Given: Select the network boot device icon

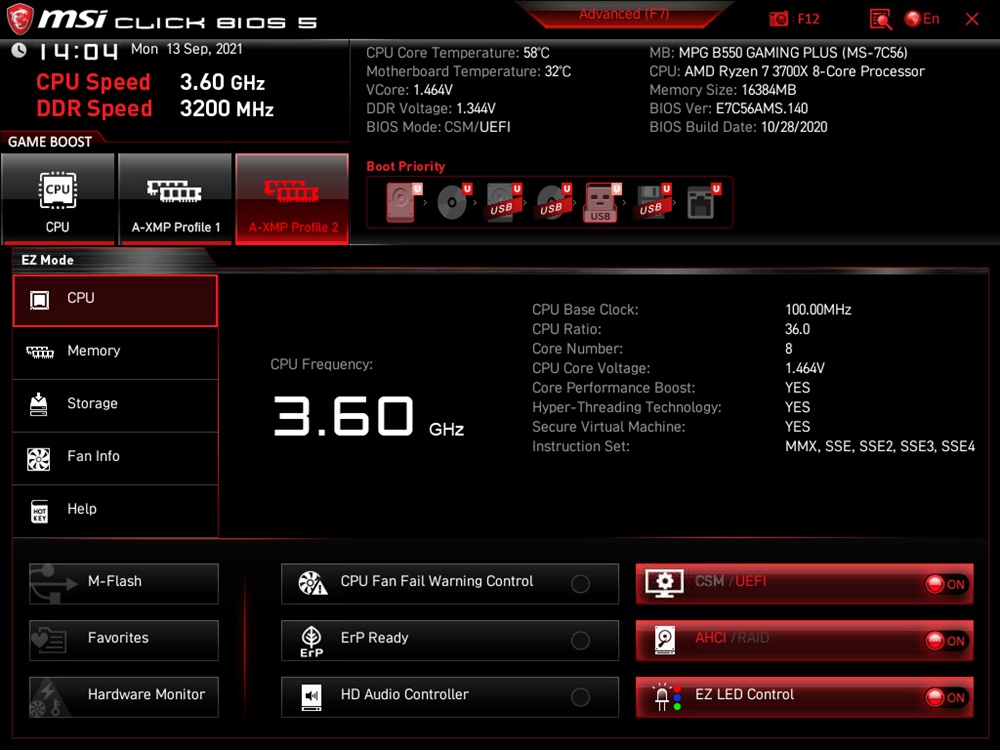Looking at the screenshot, I should [x=703, y=202].
